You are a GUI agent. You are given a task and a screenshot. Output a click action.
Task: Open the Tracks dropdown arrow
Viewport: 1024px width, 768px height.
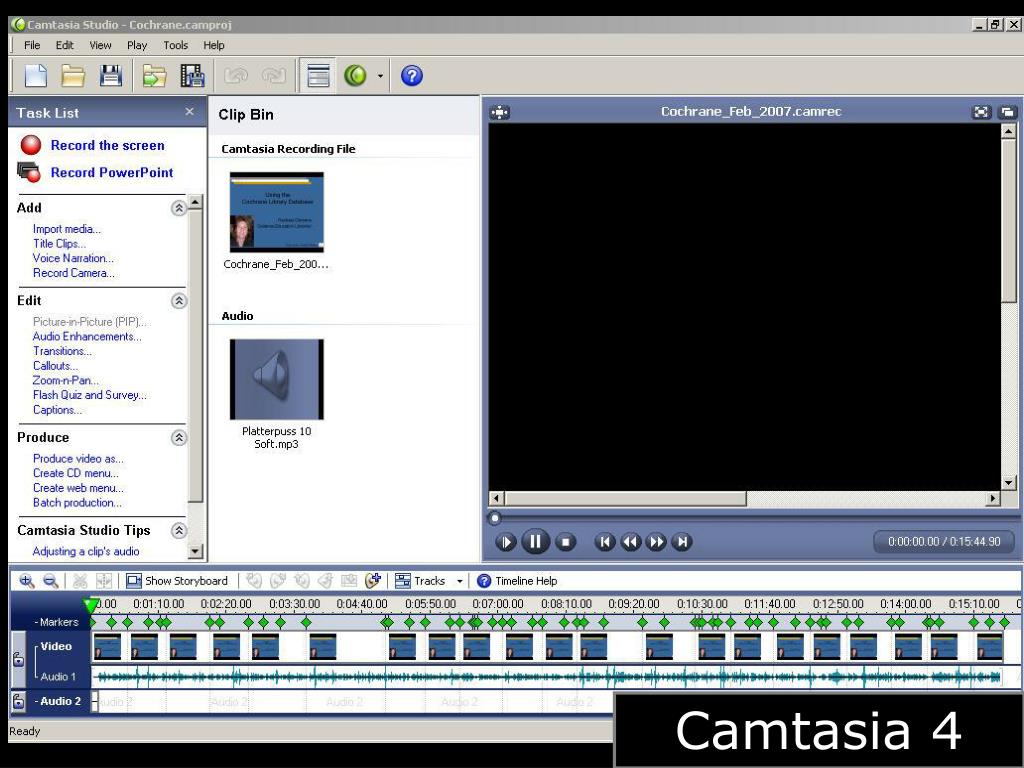[x=460, y=581]
